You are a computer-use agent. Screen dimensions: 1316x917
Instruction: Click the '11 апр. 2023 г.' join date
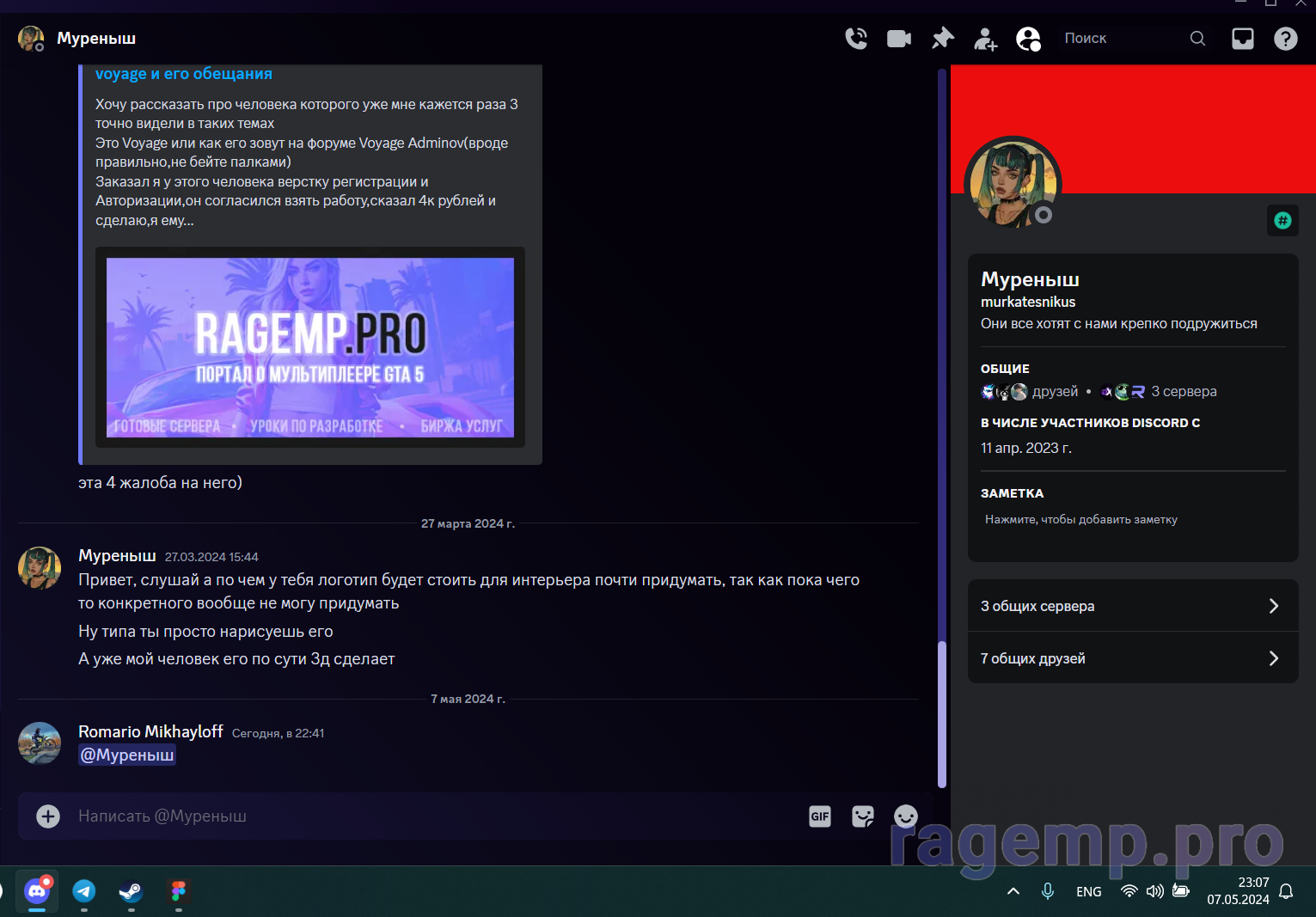point(1026,448)
